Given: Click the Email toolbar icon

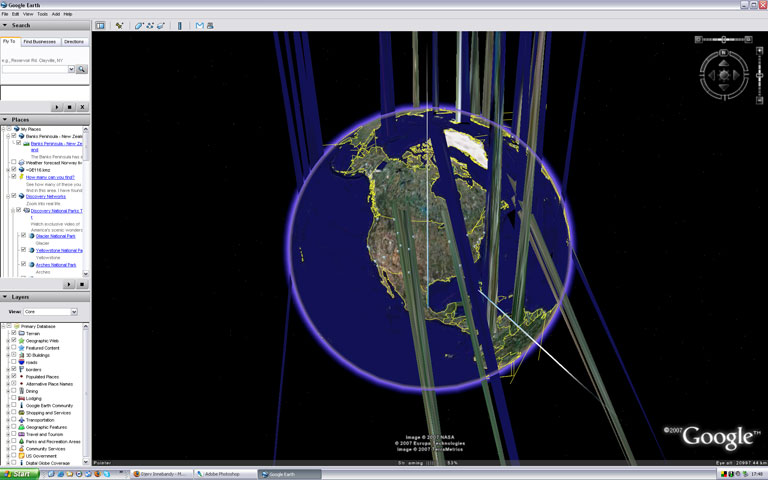Looking at the screenshot, I should pyautogui.click(x=199, y=25).
